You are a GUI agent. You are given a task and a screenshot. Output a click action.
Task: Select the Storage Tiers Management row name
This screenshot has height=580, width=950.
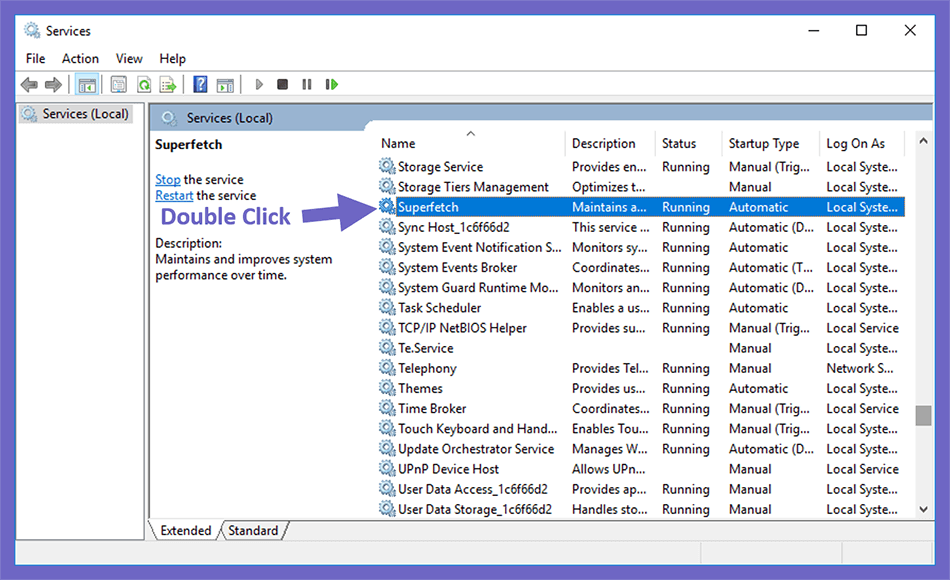(x=473, y=187)
